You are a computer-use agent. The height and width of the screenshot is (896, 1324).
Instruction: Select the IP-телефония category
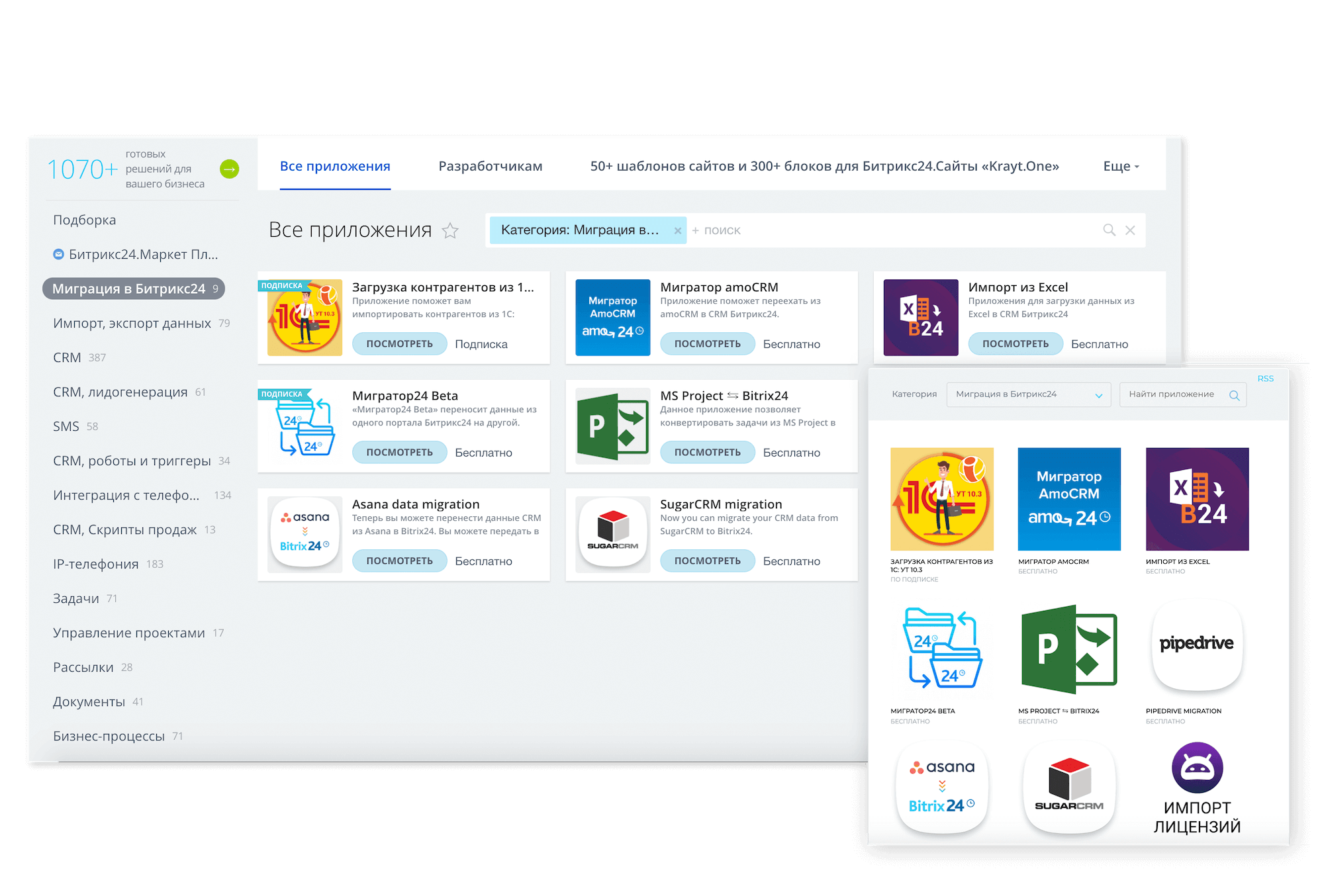(x=108, y=564)
